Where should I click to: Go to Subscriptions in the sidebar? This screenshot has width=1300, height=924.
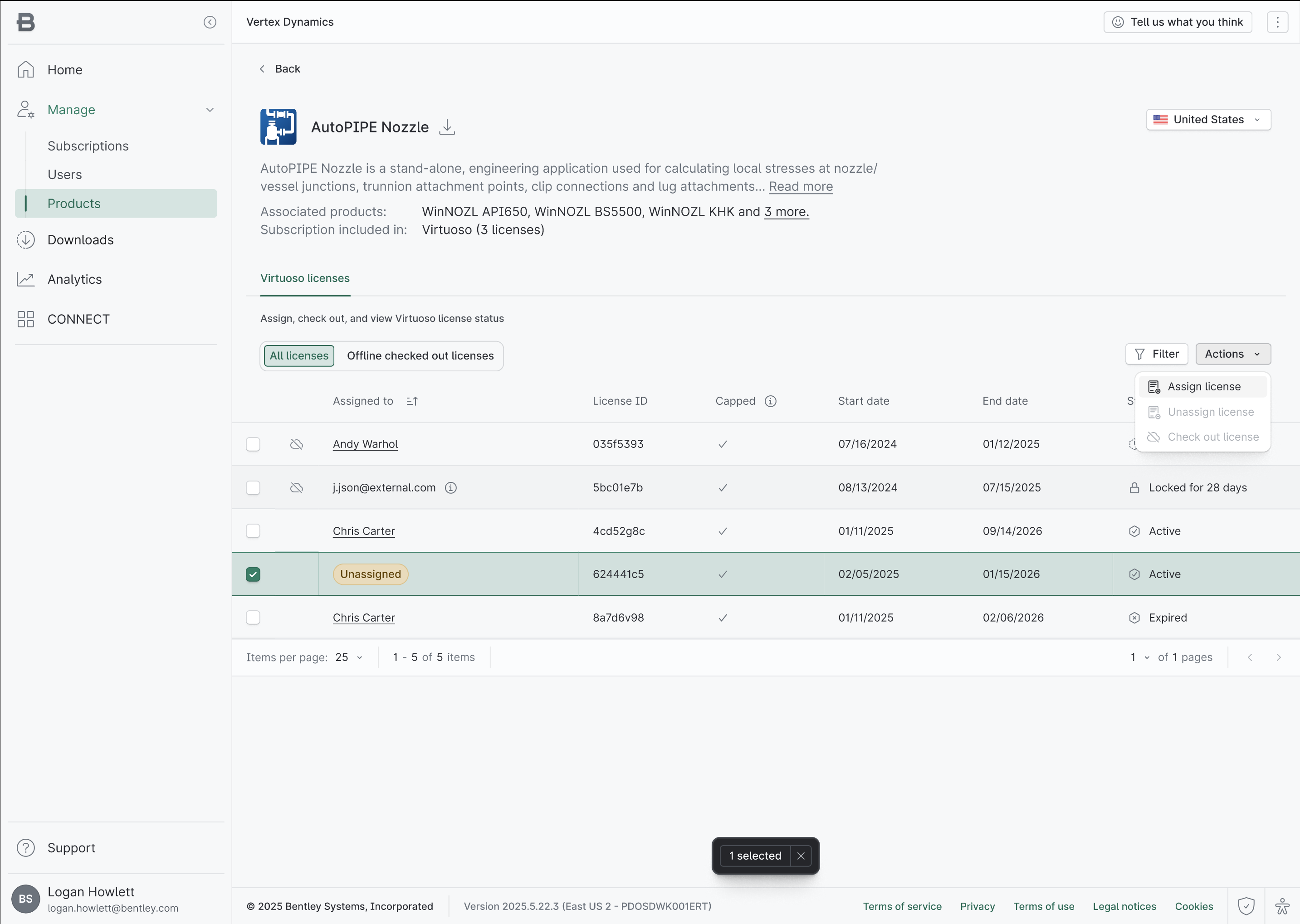point(88,146)
